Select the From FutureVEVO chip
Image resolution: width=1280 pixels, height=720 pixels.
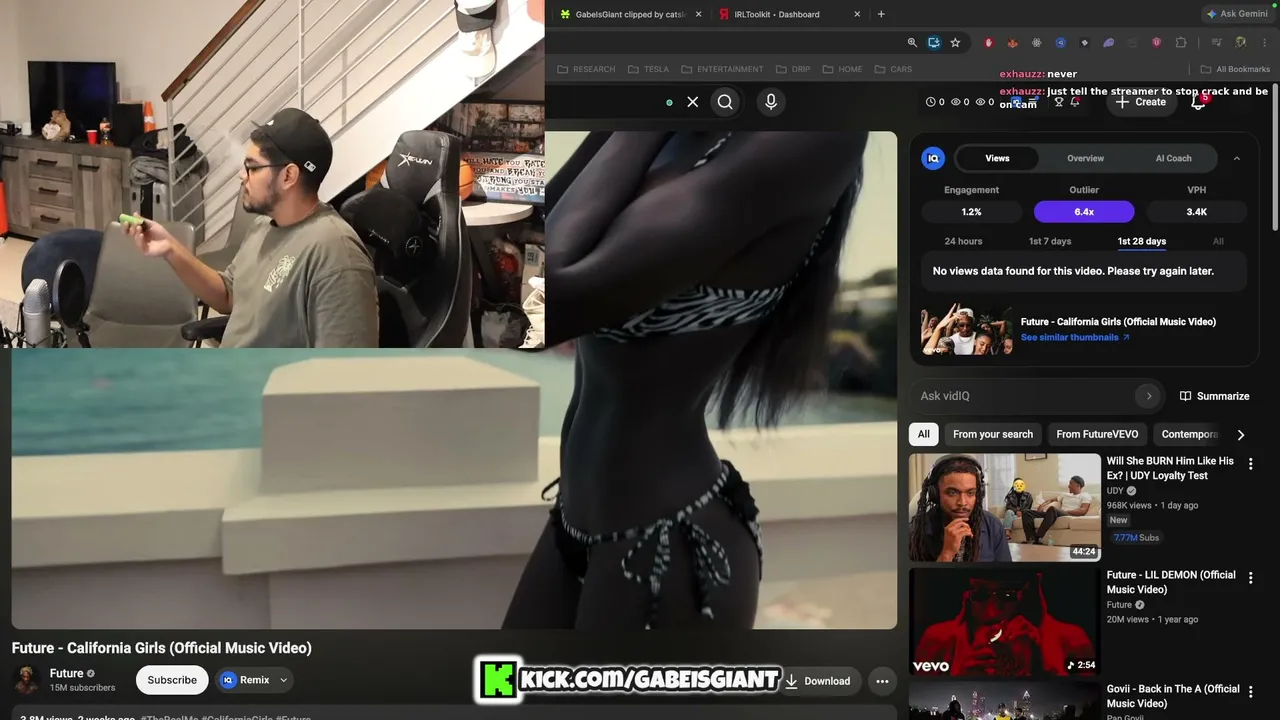[x=1097, y=434]
